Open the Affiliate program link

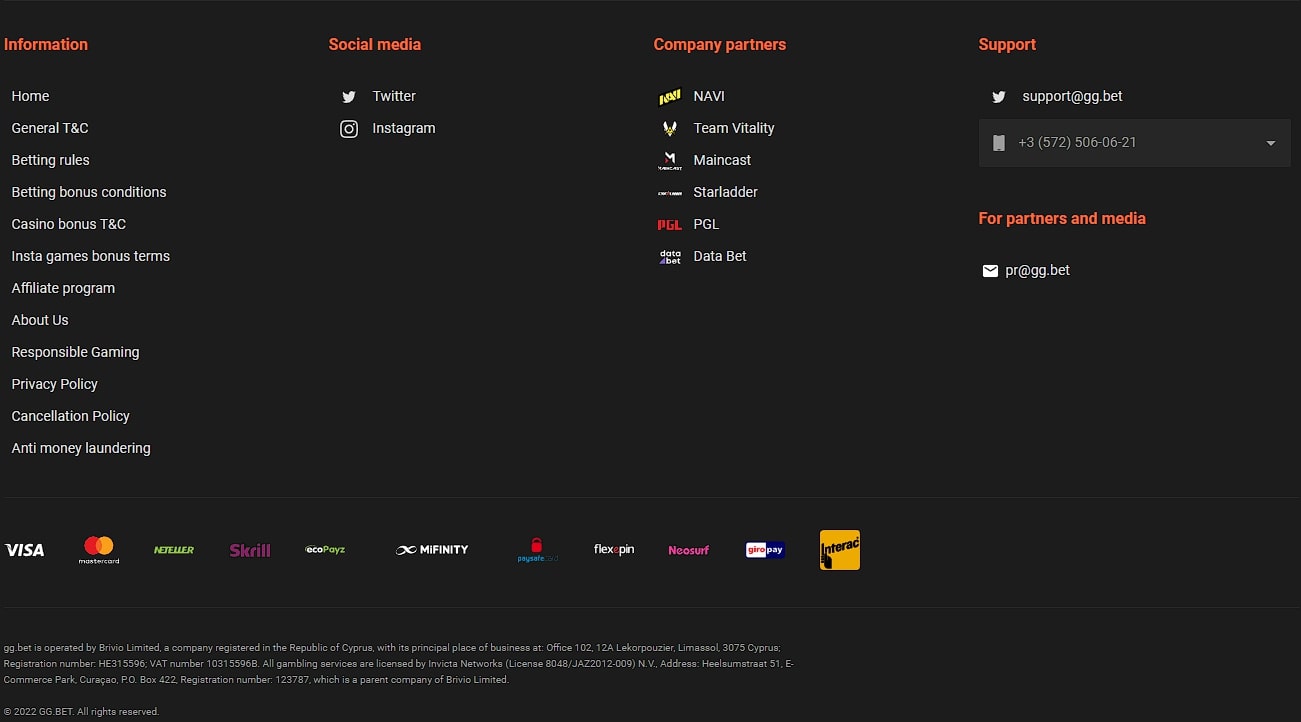(x=63, y=289)
